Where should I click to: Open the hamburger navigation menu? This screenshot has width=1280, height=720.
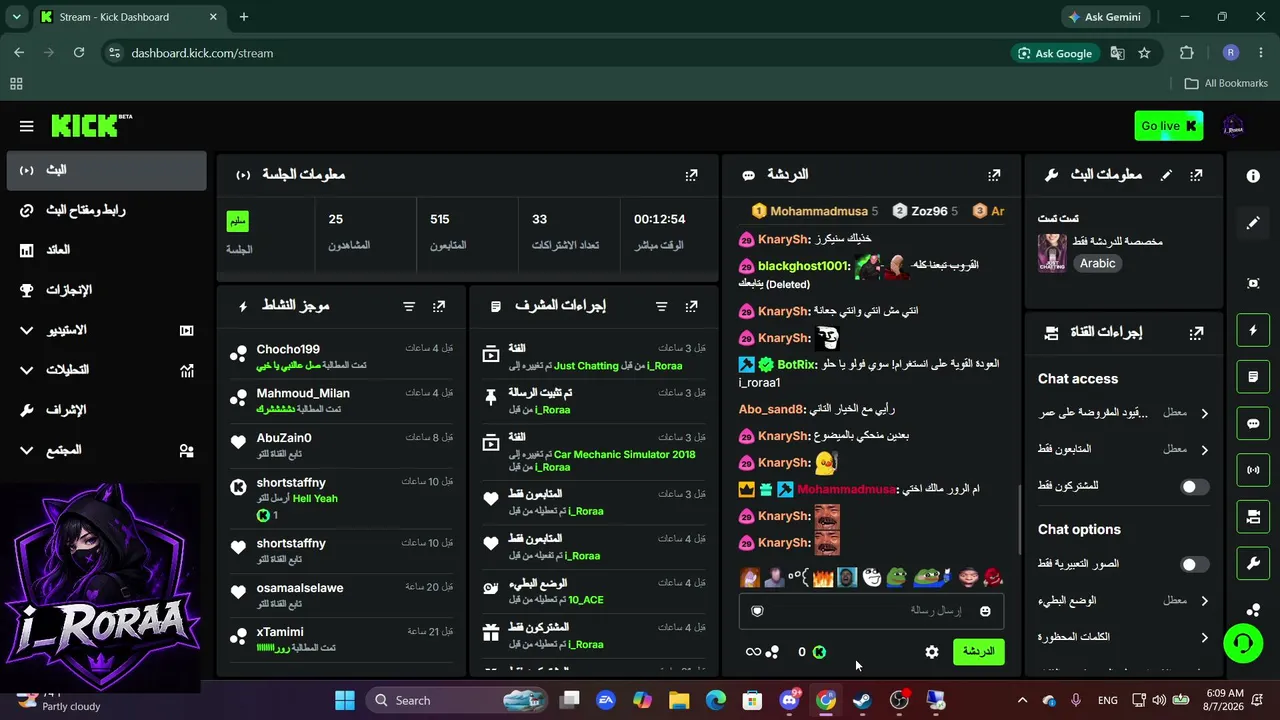click(27, 126)
